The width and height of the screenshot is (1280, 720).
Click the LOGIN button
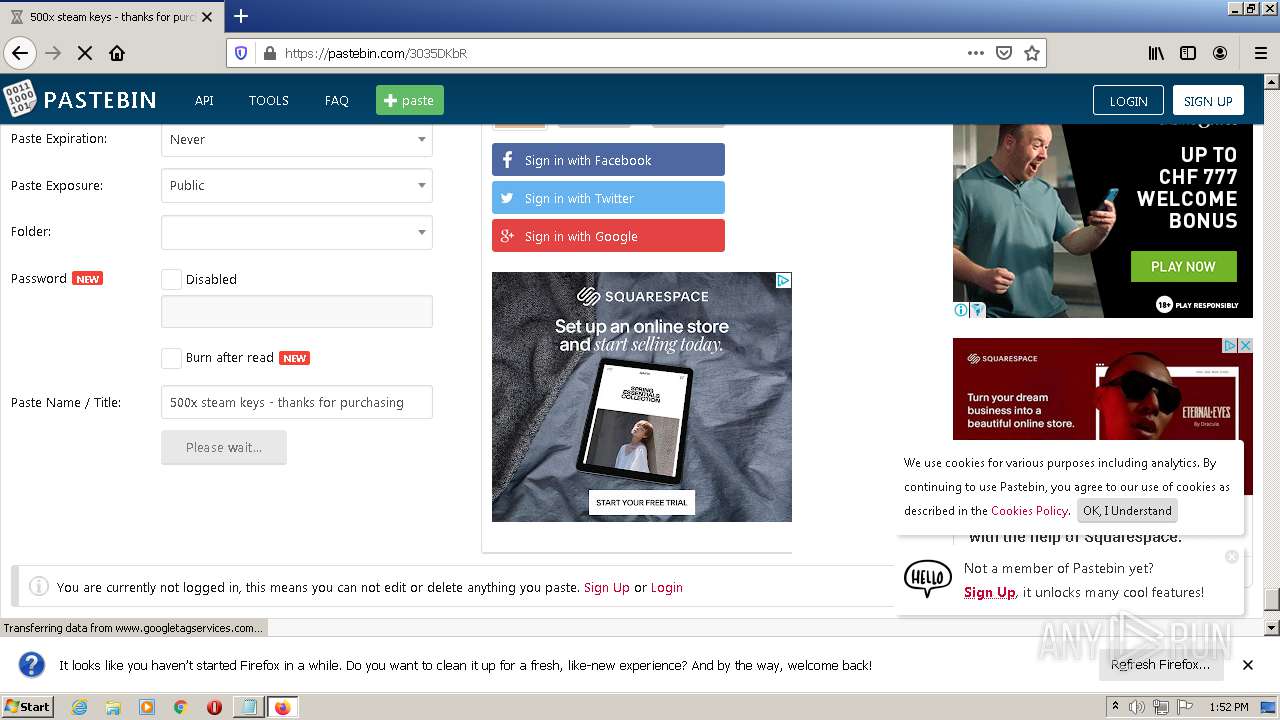[1128, 100]
